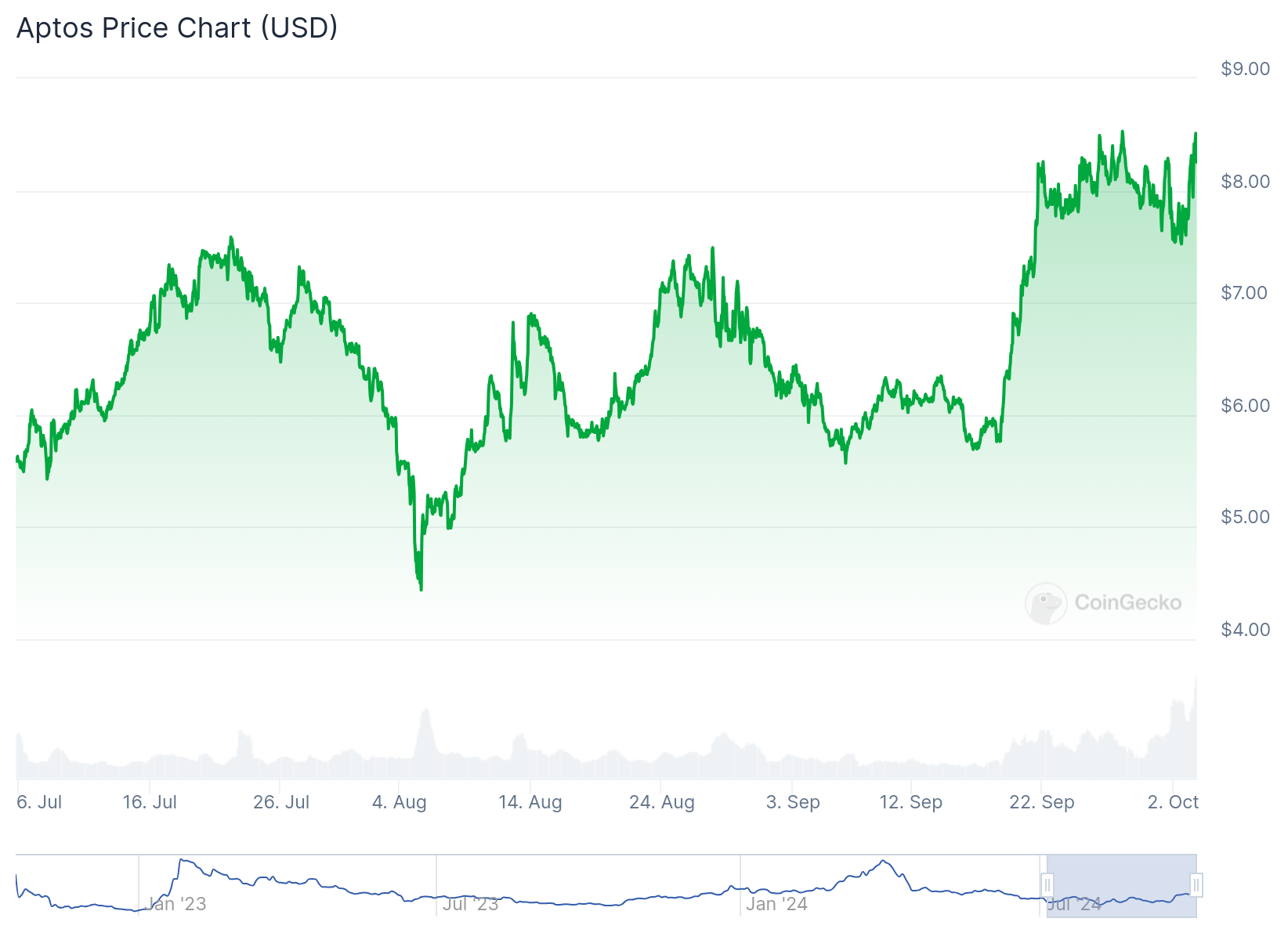The height and width of the screenshot is (940, 1288).
Task: Click the 2. Oct date axis label
Action: pyautogui.click(x=1173, y=802)
